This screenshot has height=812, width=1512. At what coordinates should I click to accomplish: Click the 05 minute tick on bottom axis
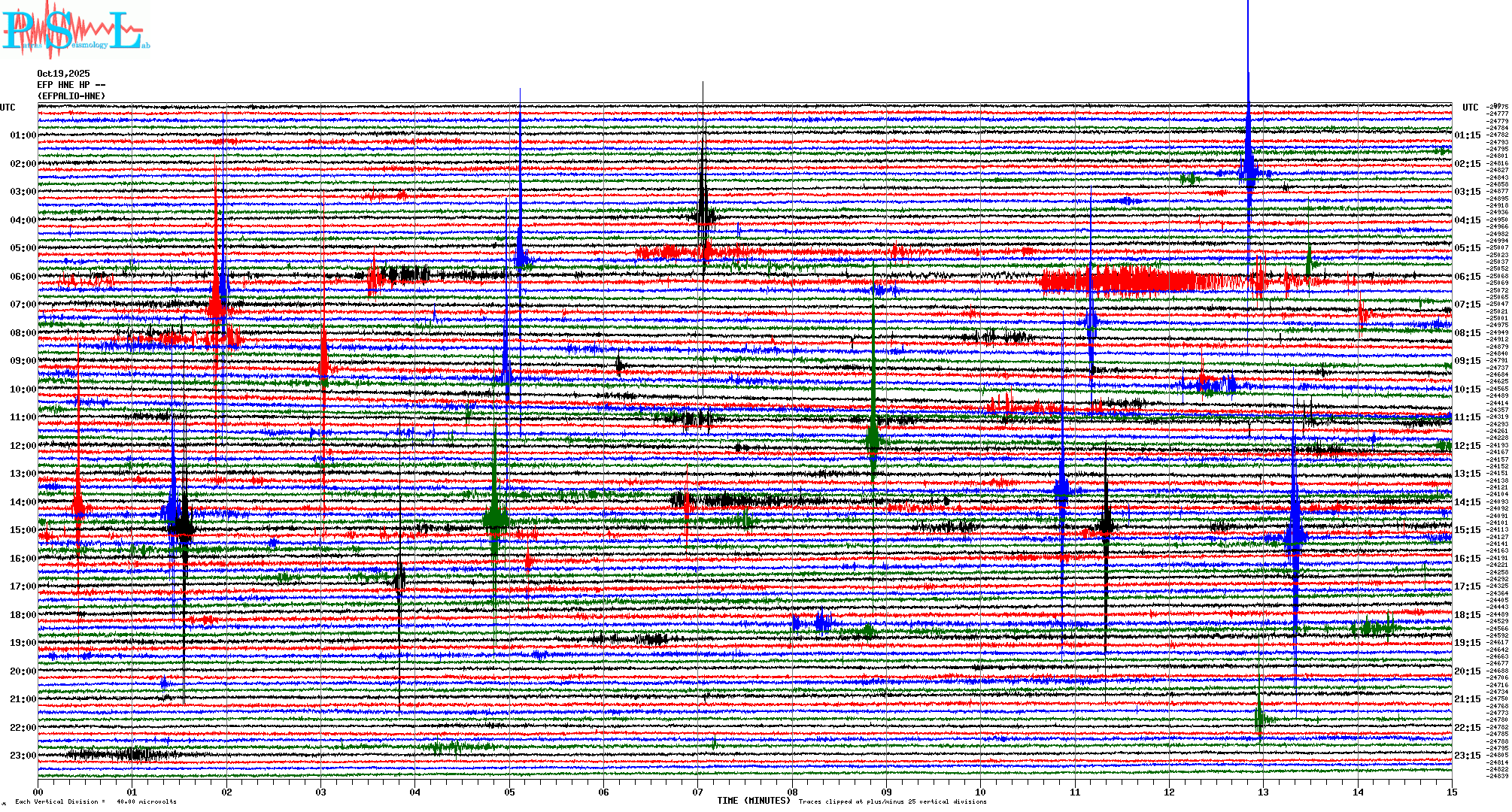pyautogui.click(x=509, y=792)
